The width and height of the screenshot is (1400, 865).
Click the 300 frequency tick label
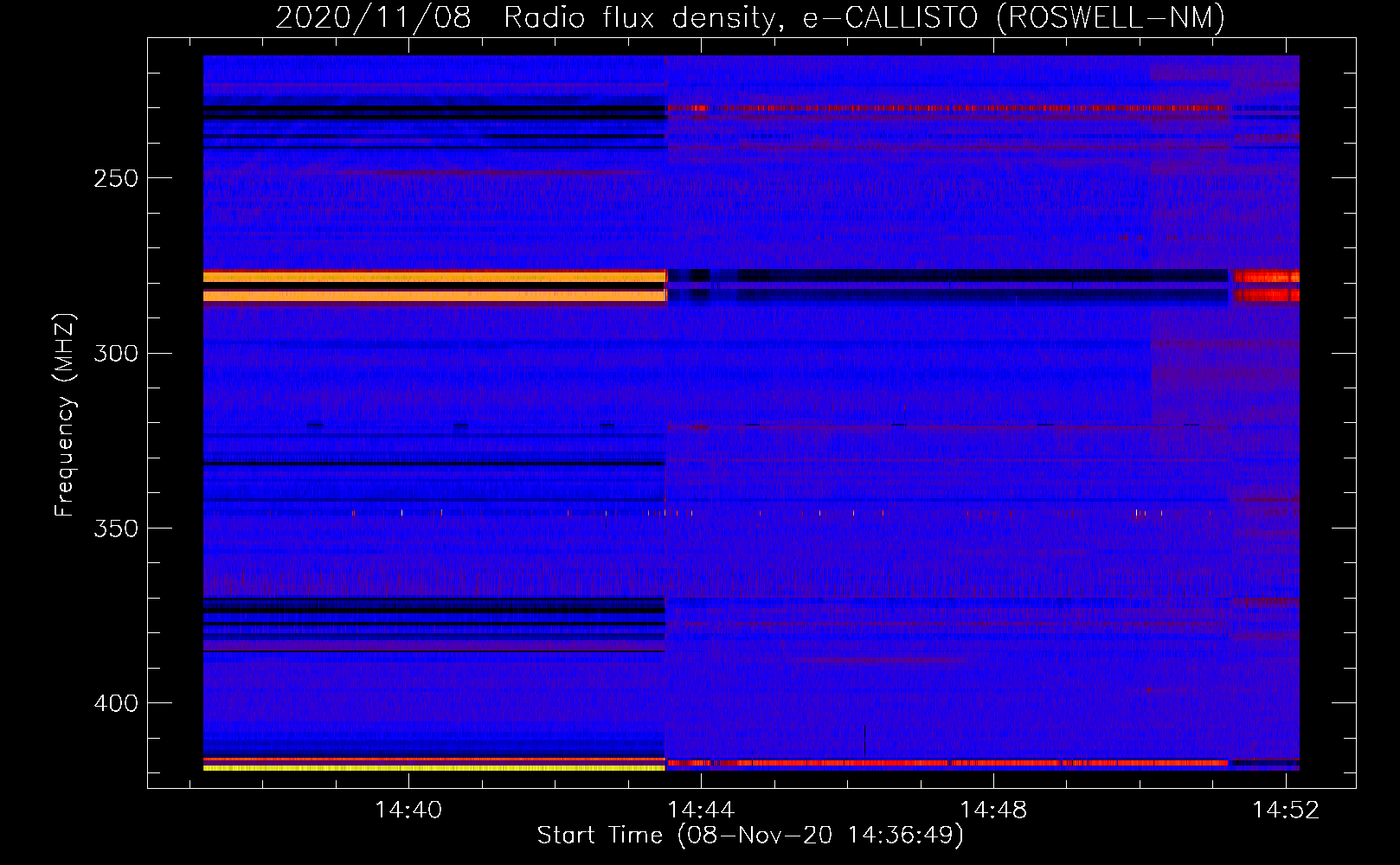click(x=116, y=354)
